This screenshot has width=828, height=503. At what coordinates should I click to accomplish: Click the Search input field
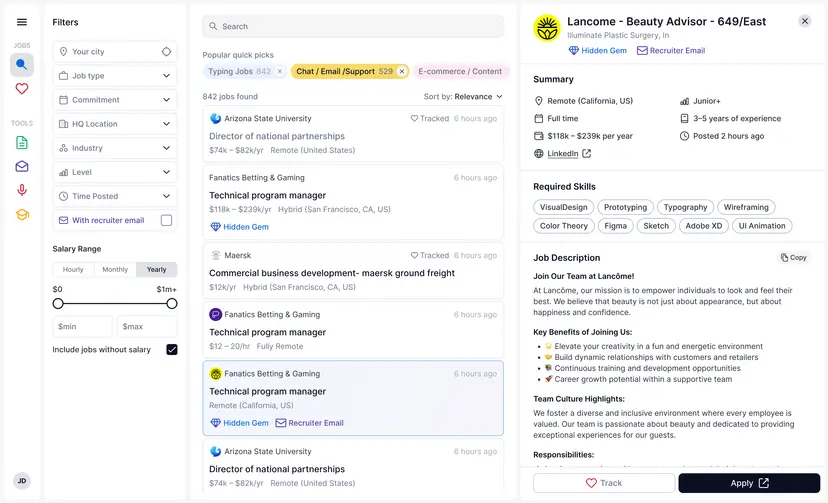(353, 27)
